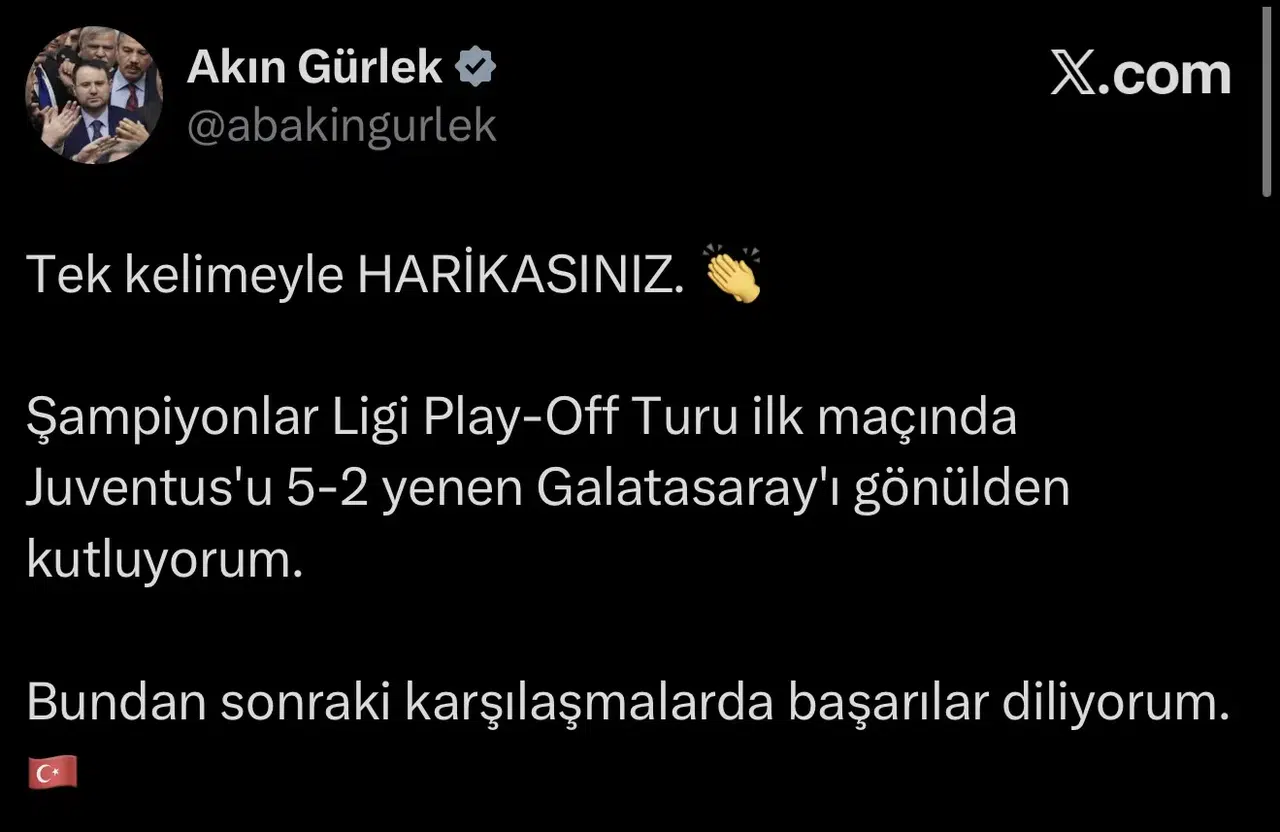1280x832 pixels.
Task: Open the Akın Gürlek display name
Action: pos(315,68)
